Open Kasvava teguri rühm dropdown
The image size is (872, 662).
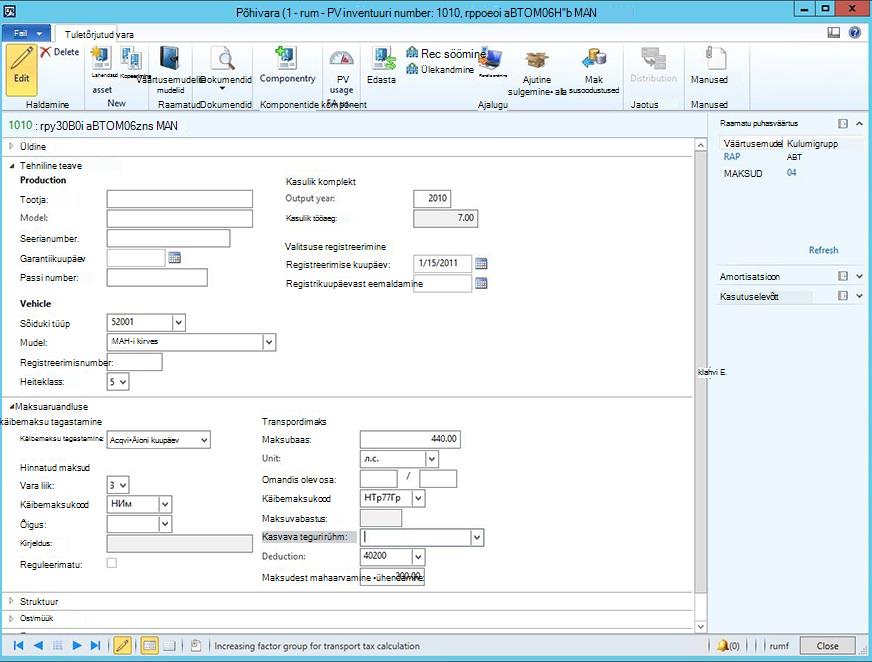coord(477,537)
